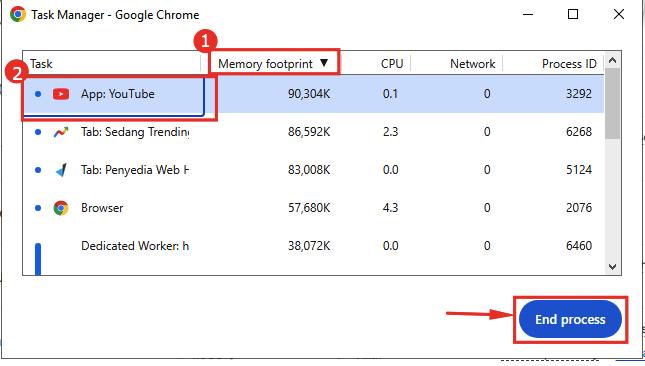Click the End process button
The image size is (645, 366).
(x=570, y=320)
